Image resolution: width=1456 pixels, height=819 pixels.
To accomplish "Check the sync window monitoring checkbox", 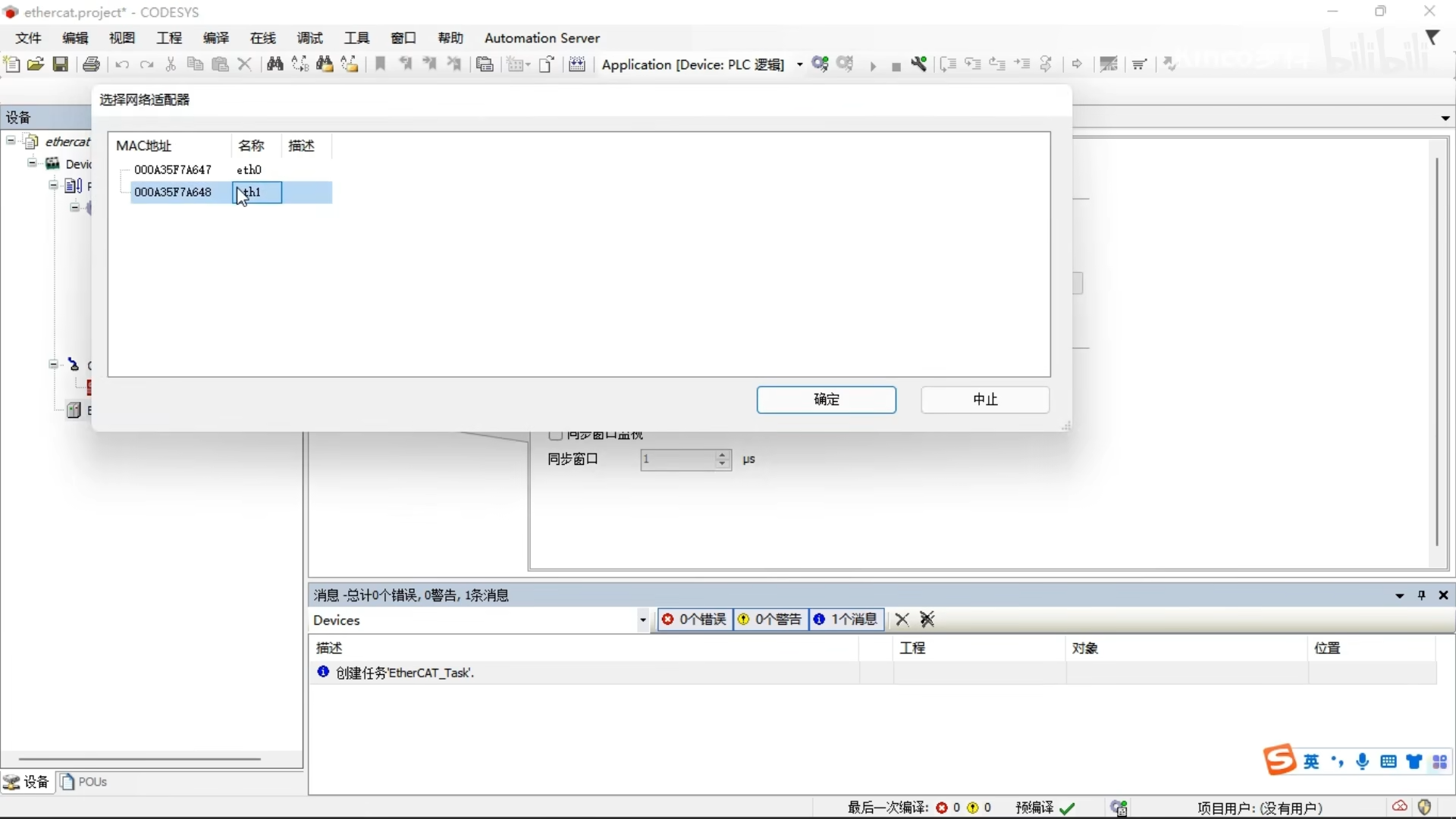I will (555, 435).
